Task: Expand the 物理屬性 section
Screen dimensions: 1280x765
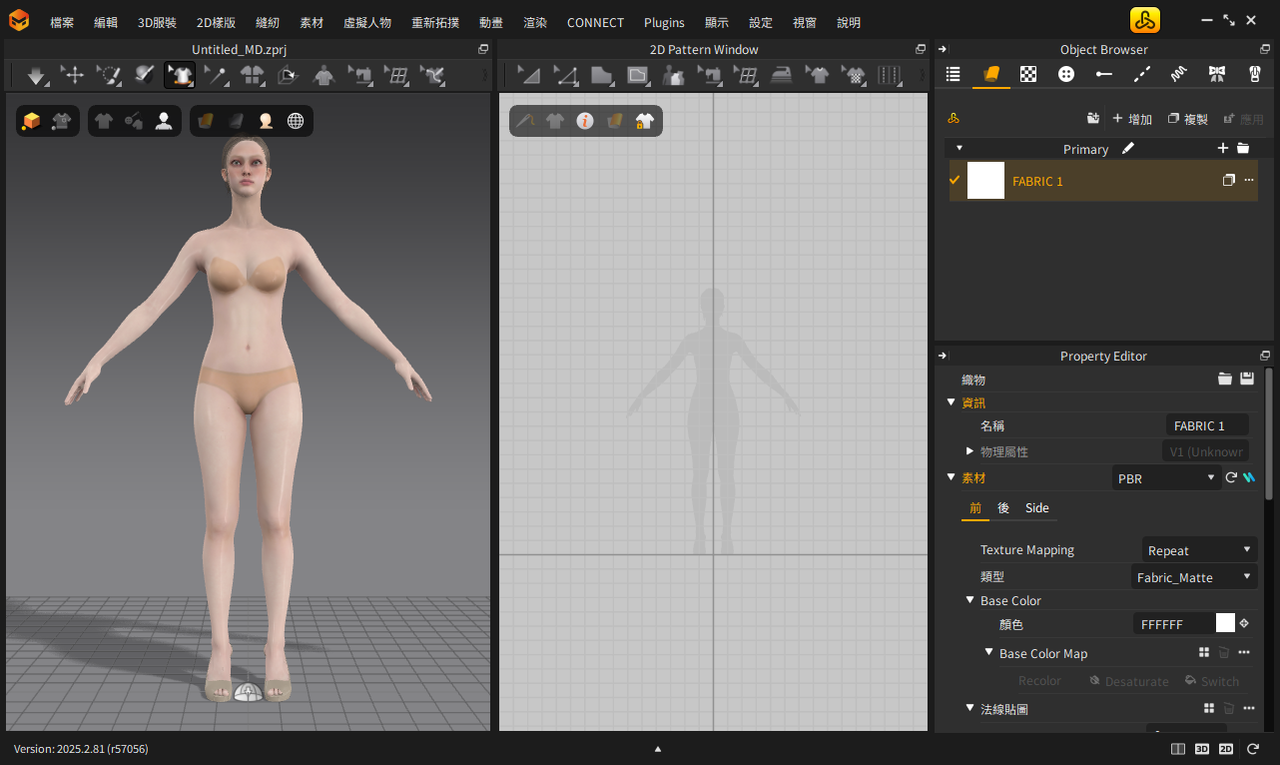Action: click(970, 452)
